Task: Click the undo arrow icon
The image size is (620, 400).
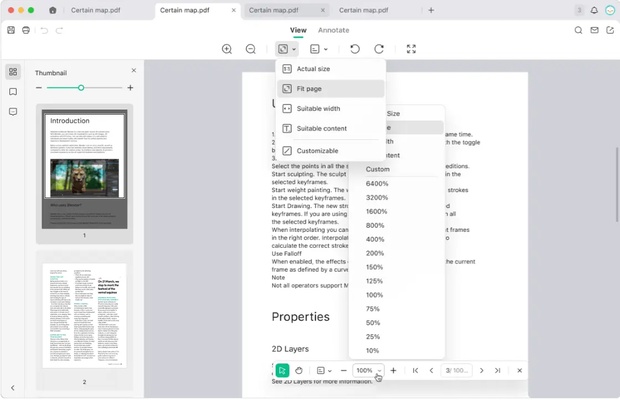Action: (44, 30)
